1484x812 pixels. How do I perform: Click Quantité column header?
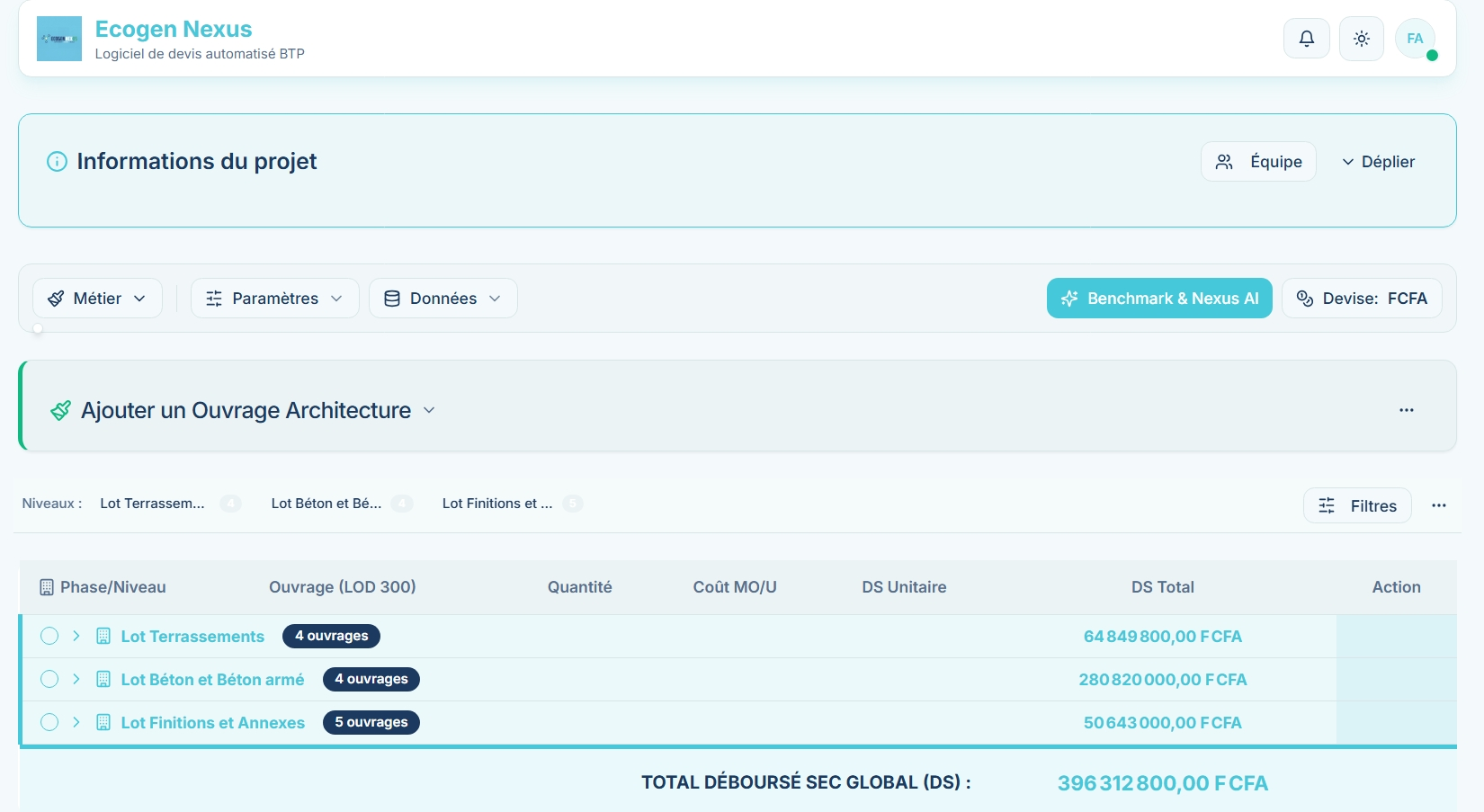coord(580,587)
